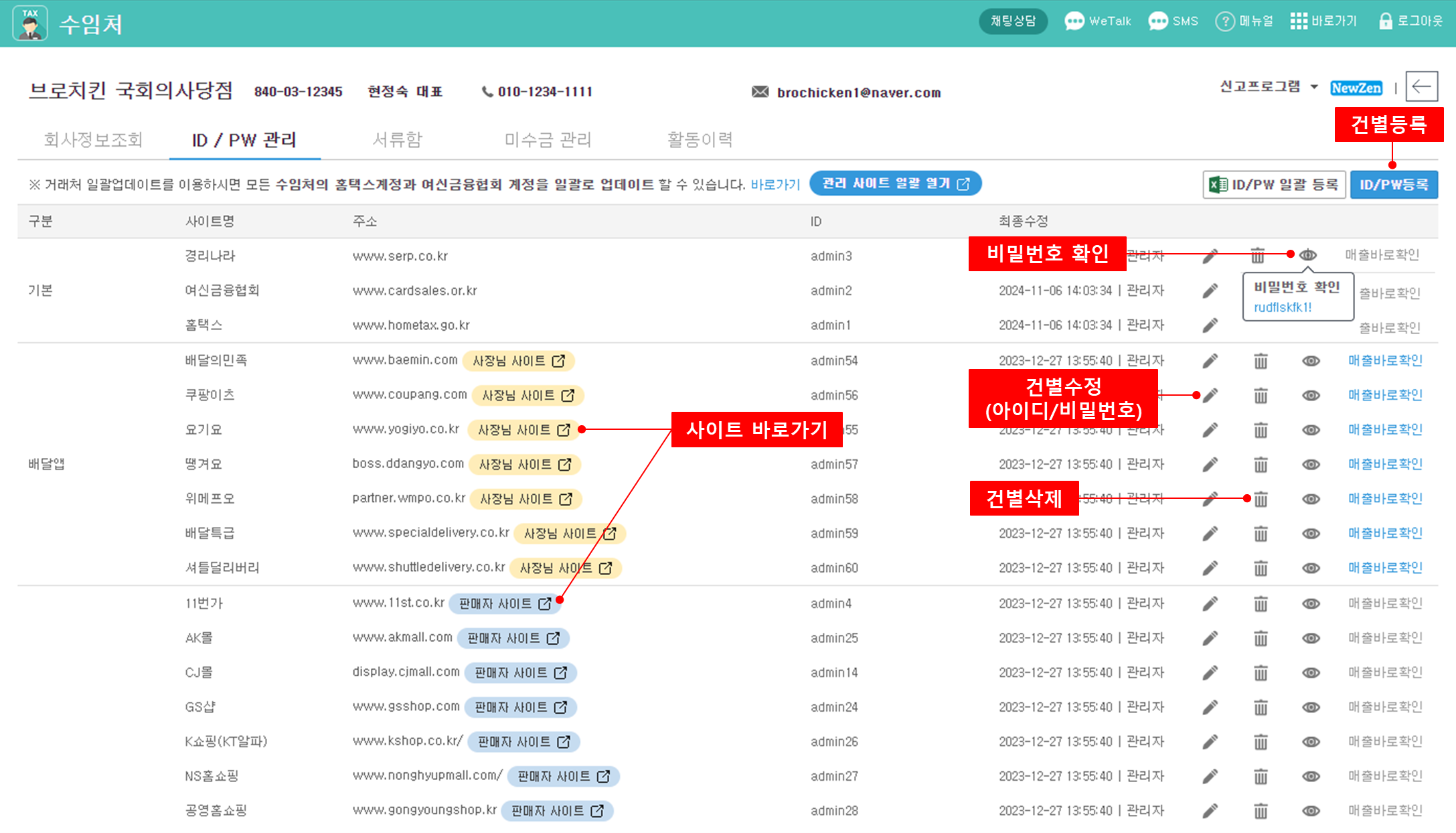Click phone number 010-1234-1111

(x=545, y=92)
